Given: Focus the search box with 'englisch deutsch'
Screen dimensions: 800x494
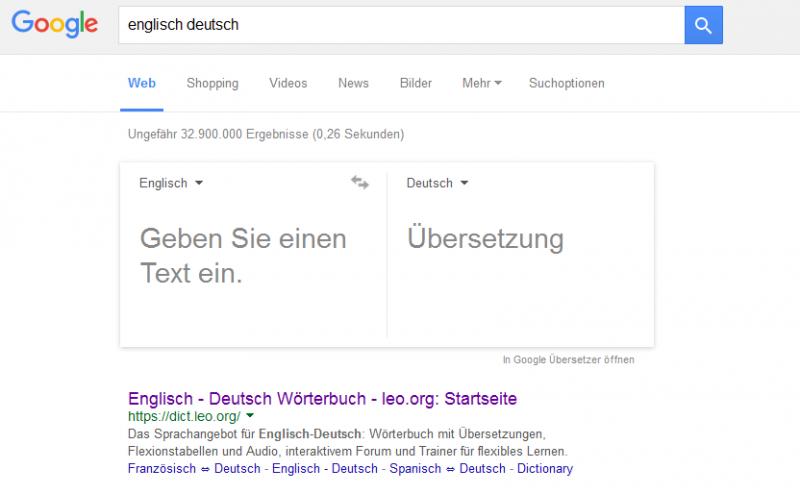Looking at the screenshot, I should coord(402,25).
